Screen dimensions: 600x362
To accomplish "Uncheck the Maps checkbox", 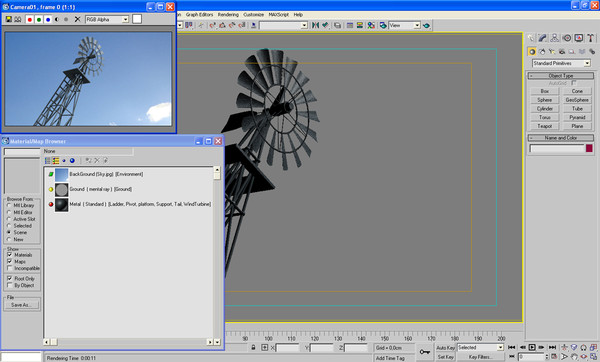I will coord(10,262).
